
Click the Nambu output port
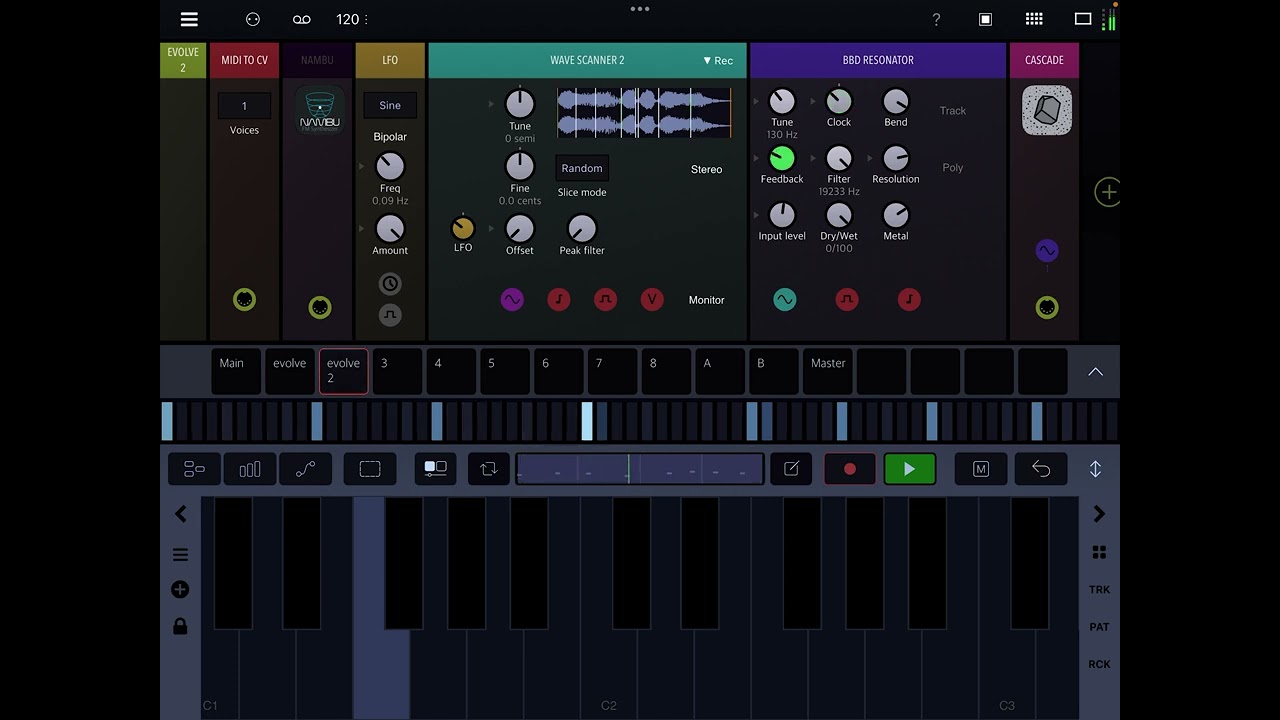pos(320,307)
